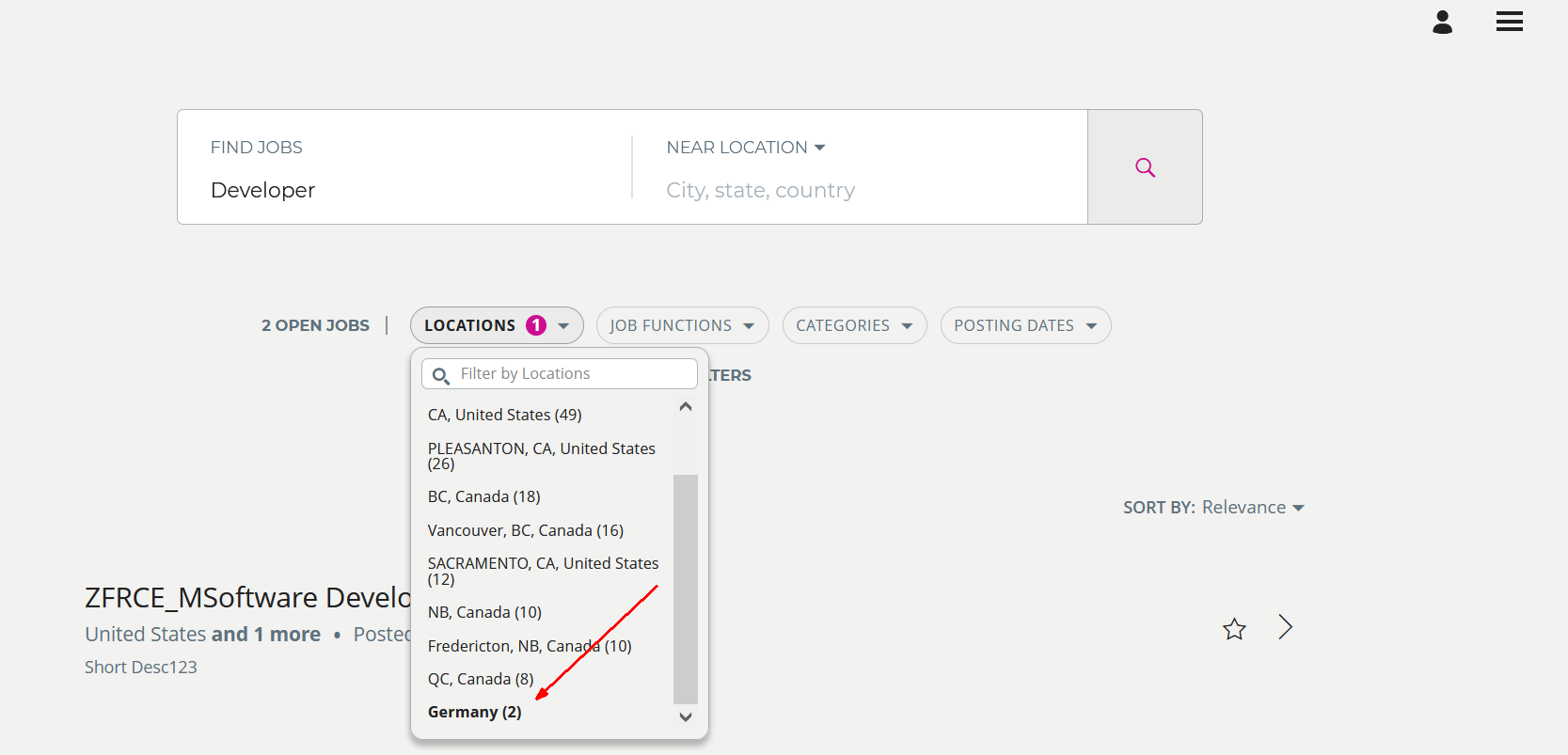1568x755 pixels.
Task: Click the magenta search magnifier button
Action: pyautogui.click(x=1145, y=167)
